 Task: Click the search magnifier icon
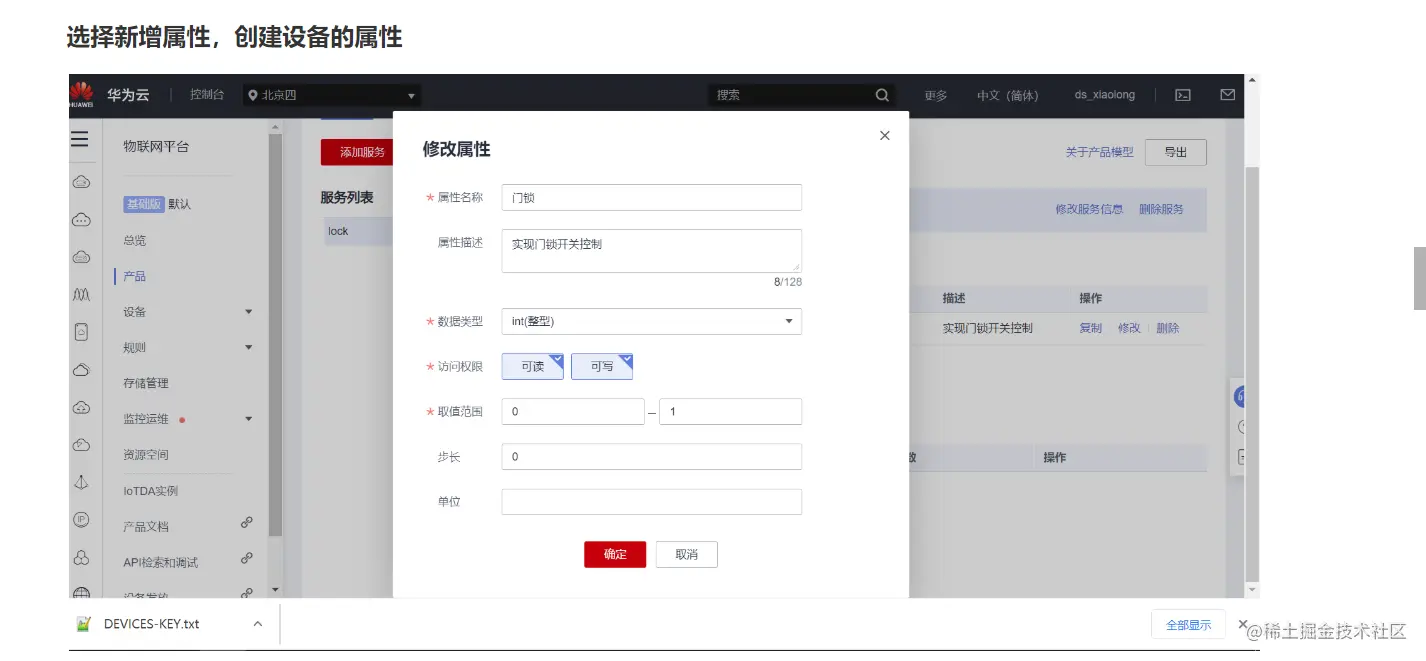pos(882,95)
